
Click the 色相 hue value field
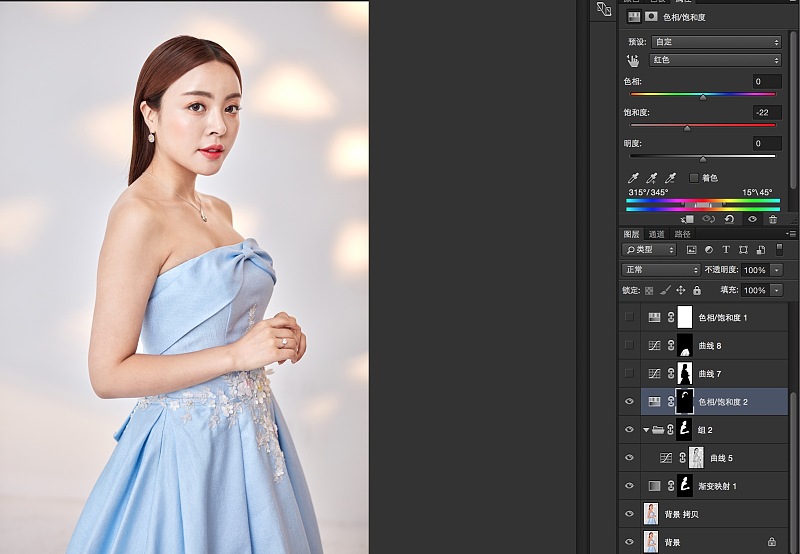[767, 82]
